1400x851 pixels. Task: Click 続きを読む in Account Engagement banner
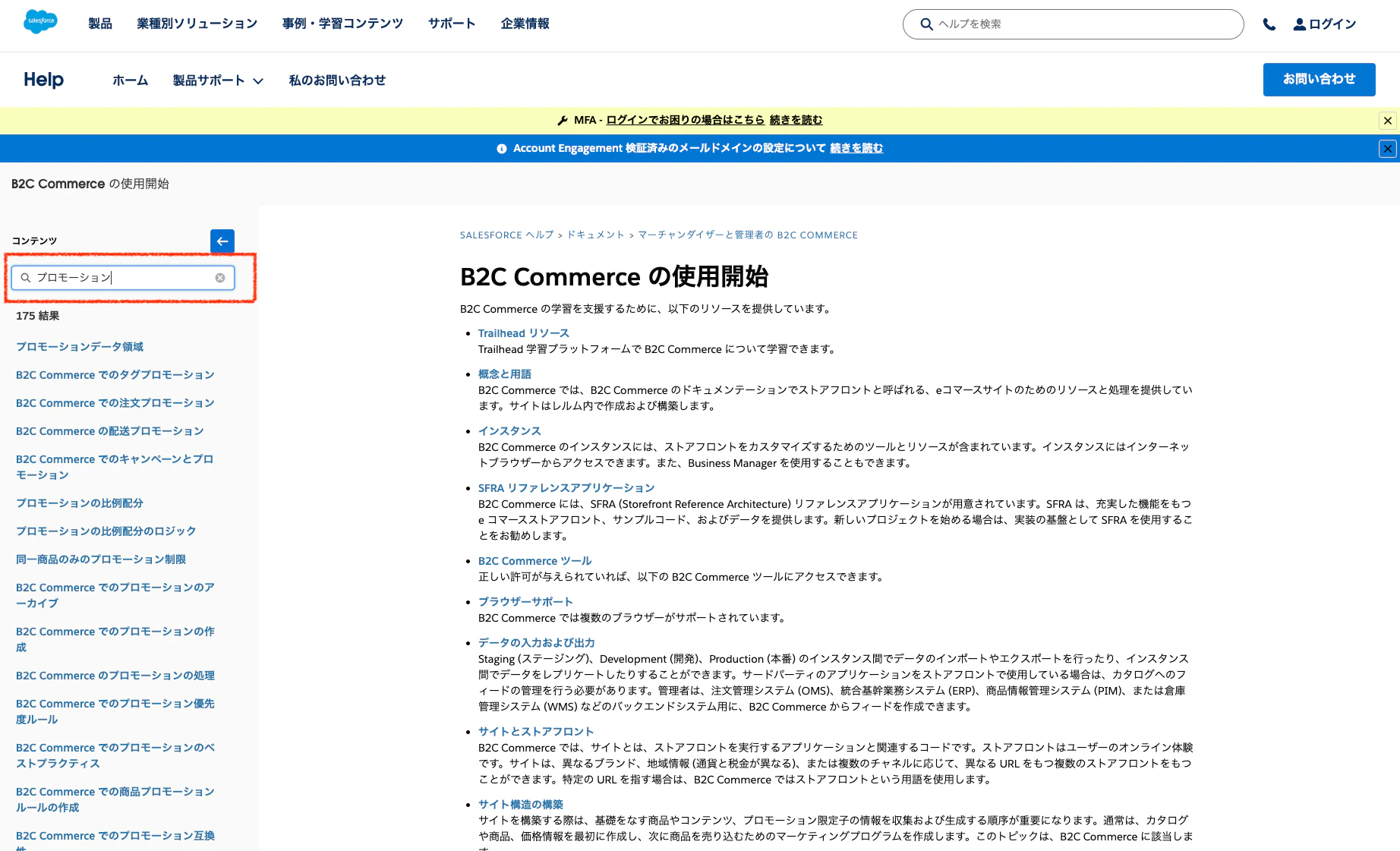pyautogui.click(x=856, y=148)
